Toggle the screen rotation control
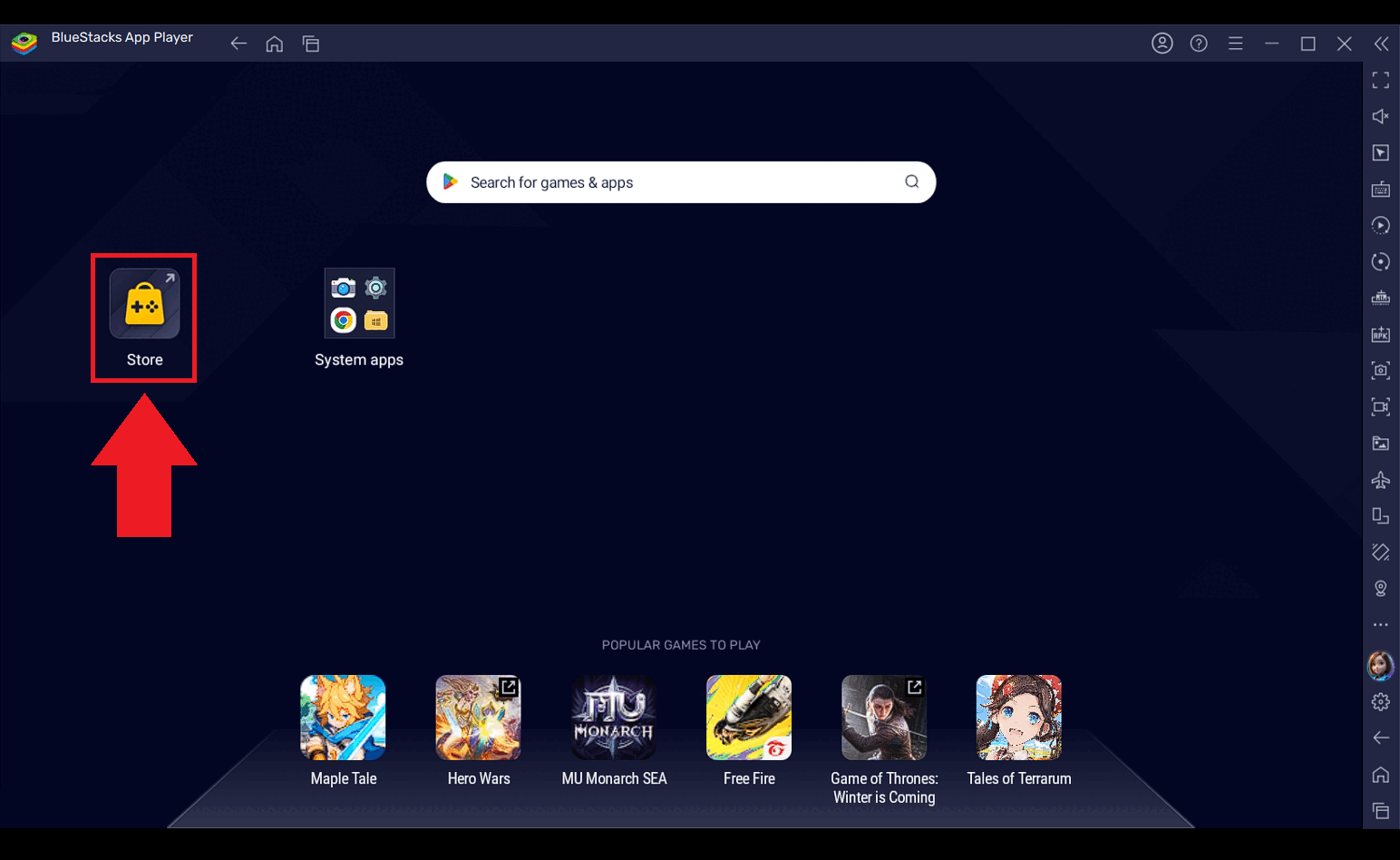The width and height of the screenshot is (1400, 860). pyautogui.click(x=1380, y=261)
